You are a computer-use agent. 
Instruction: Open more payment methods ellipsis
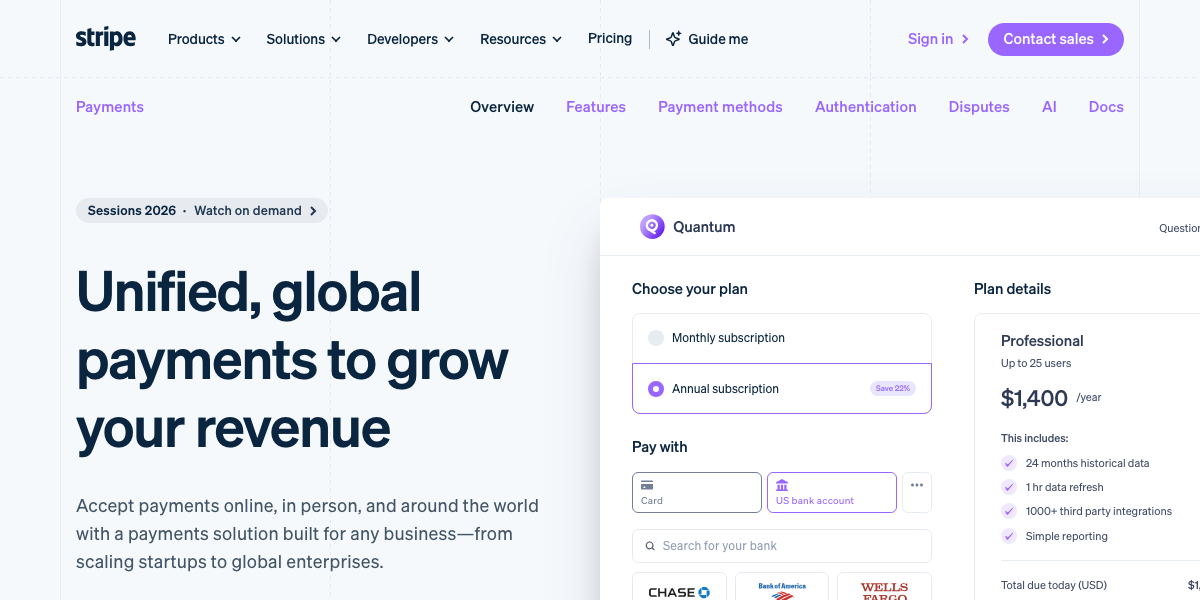(x=917, y=492)
